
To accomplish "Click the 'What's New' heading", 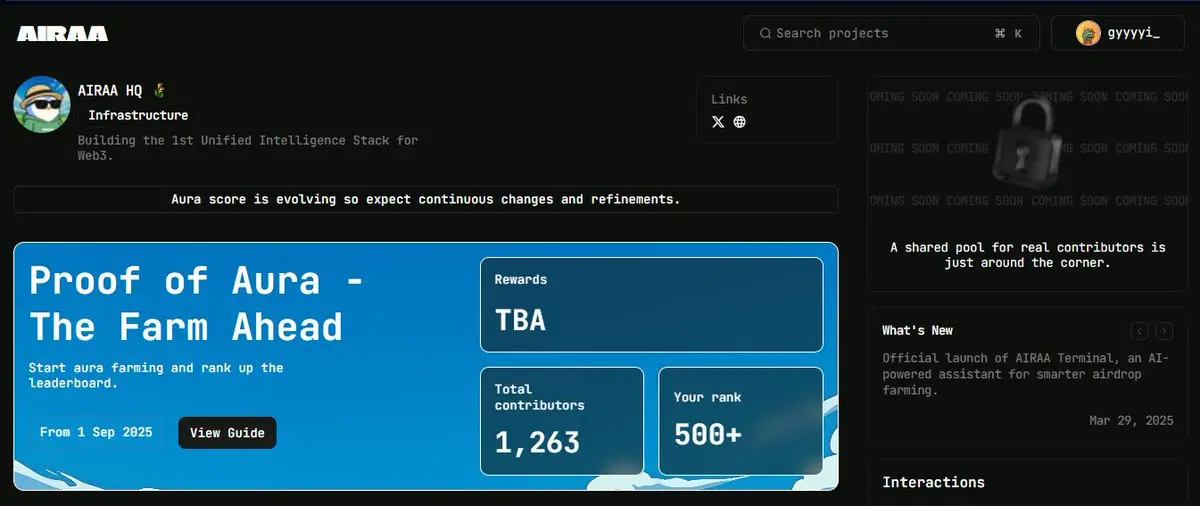I will coord(917,330).
